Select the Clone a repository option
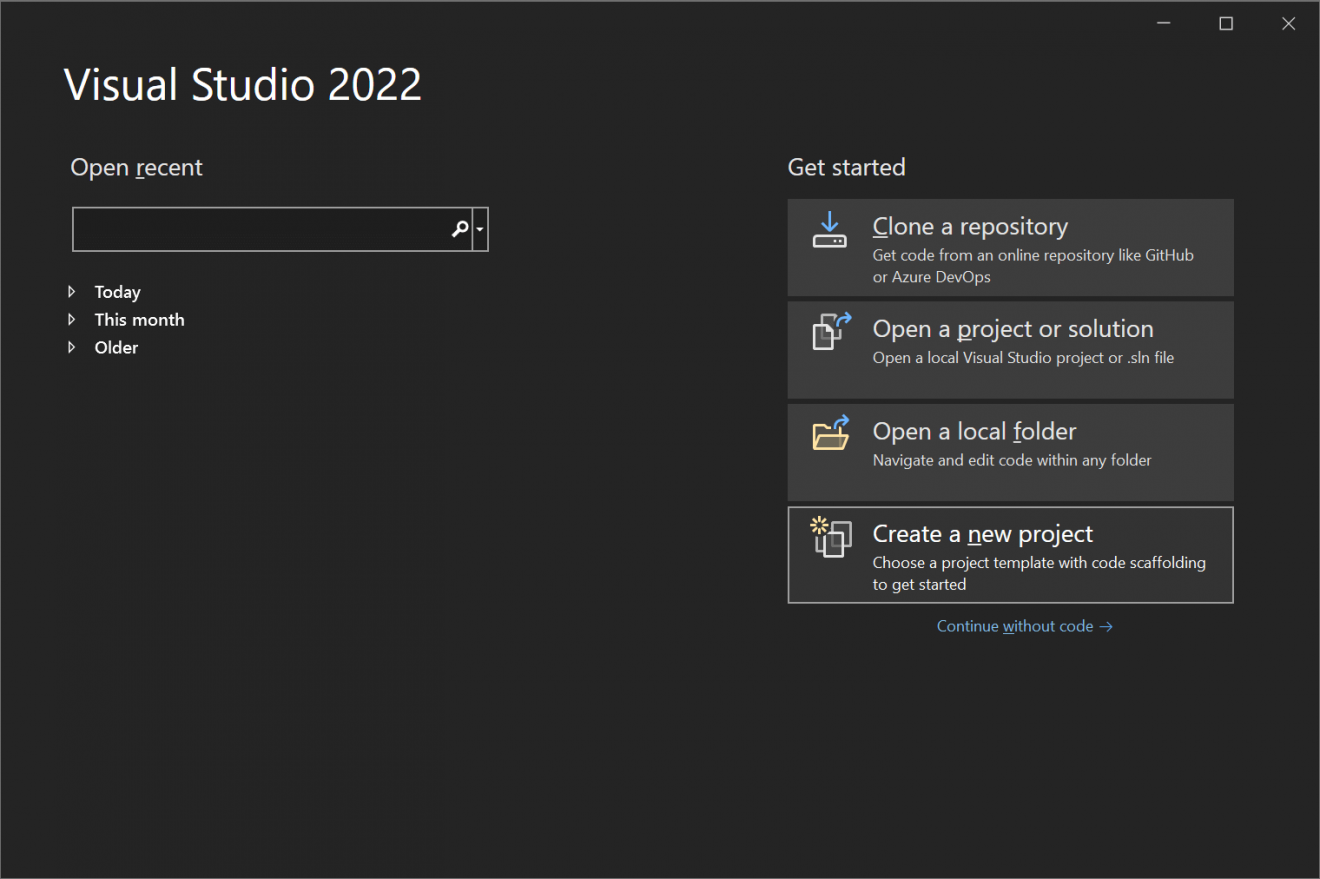 1010,247
